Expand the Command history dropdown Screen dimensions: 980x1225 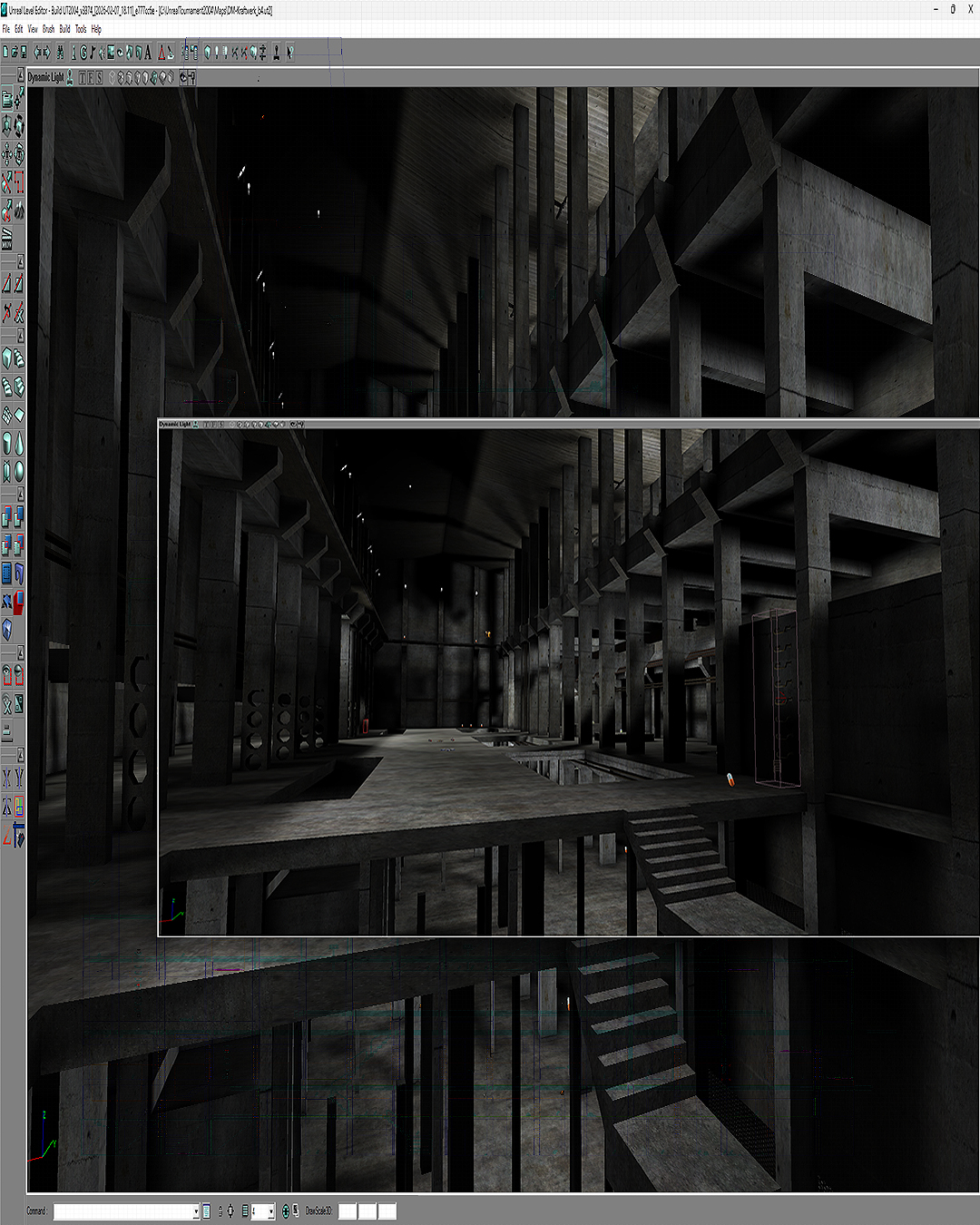pos(196,1211)
